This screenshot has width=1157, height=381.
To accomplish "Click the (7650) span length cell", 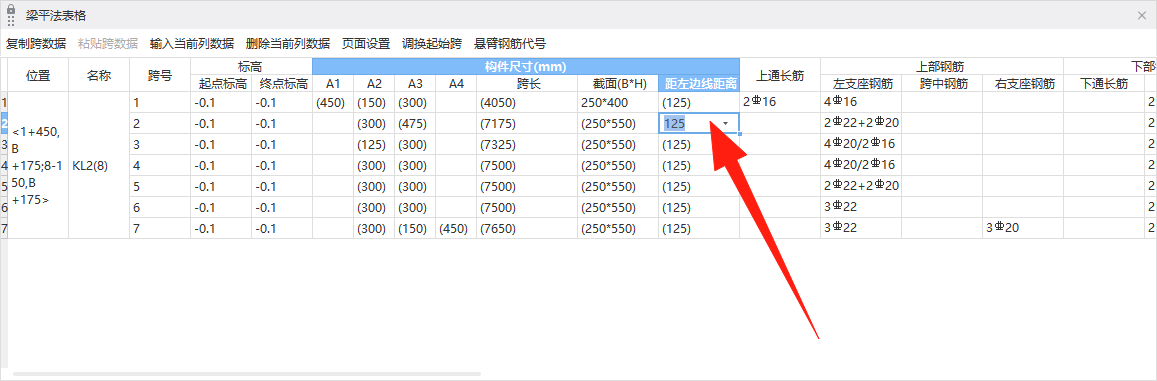I will click(x=527, y=228).
